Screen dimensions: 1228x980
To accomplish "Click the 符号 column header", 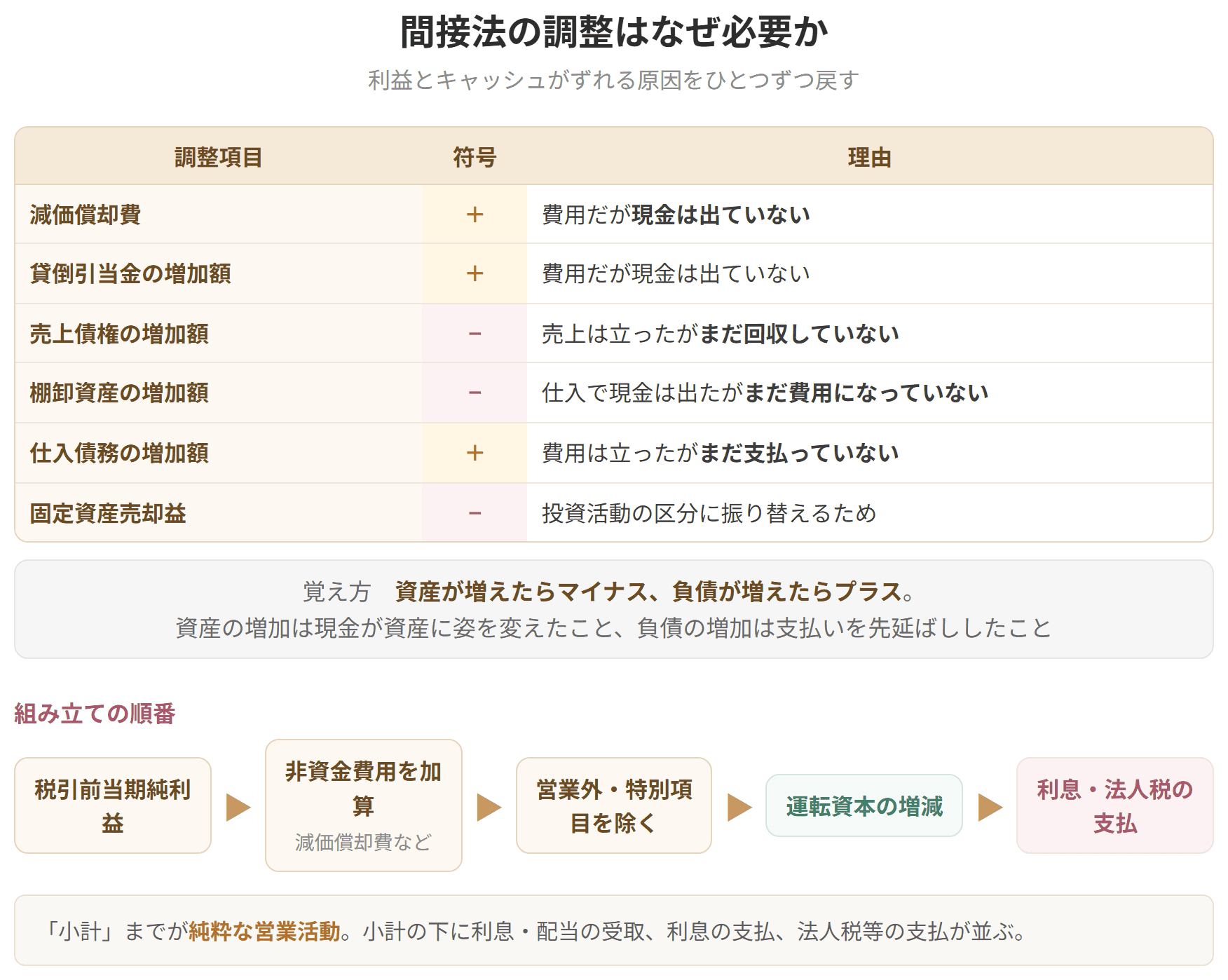I will tap(475, 157).
